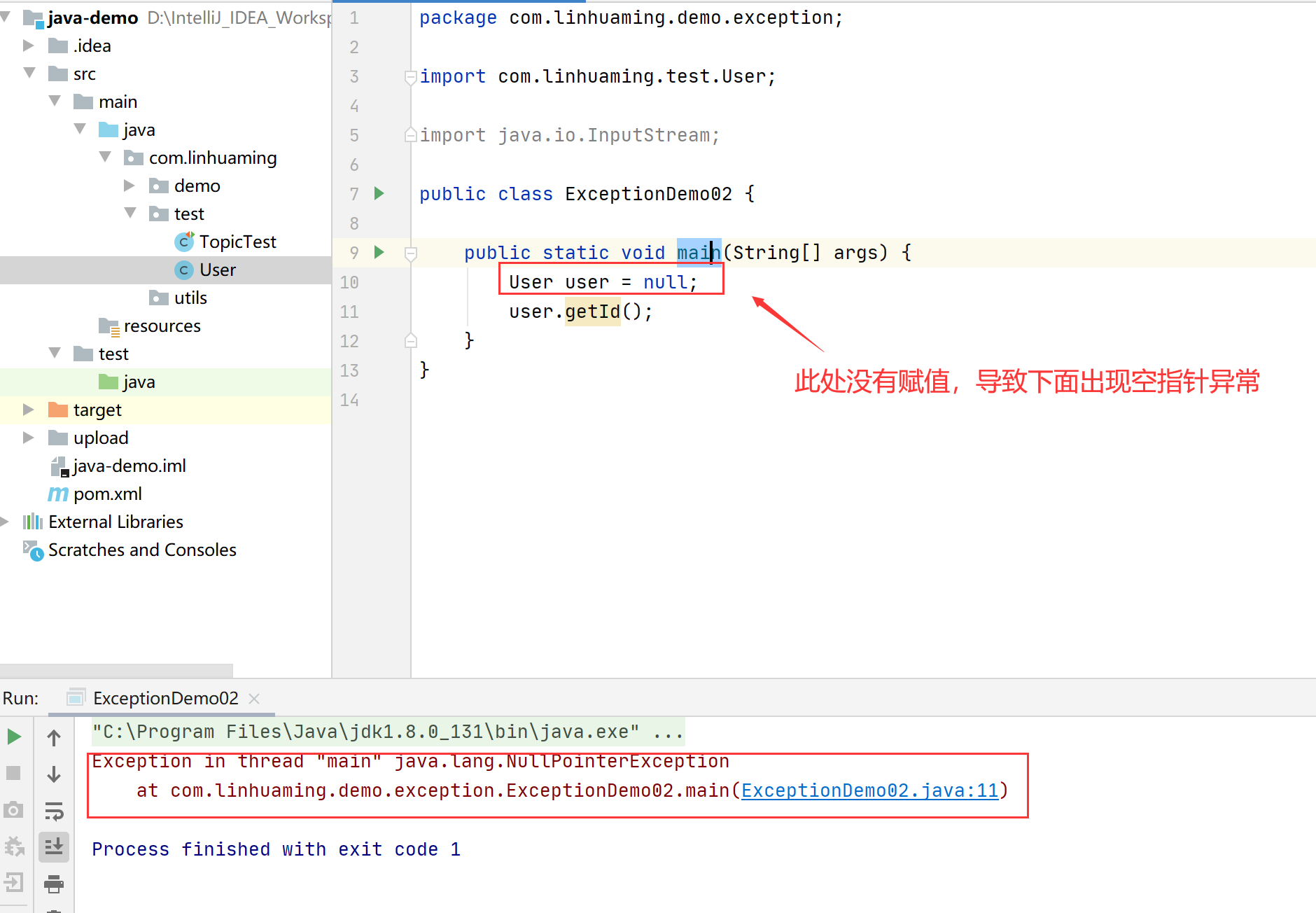Screen dimensions: 1316x913
Task: Run main method via line 9 gutter arrow
Action: point(379,253)
